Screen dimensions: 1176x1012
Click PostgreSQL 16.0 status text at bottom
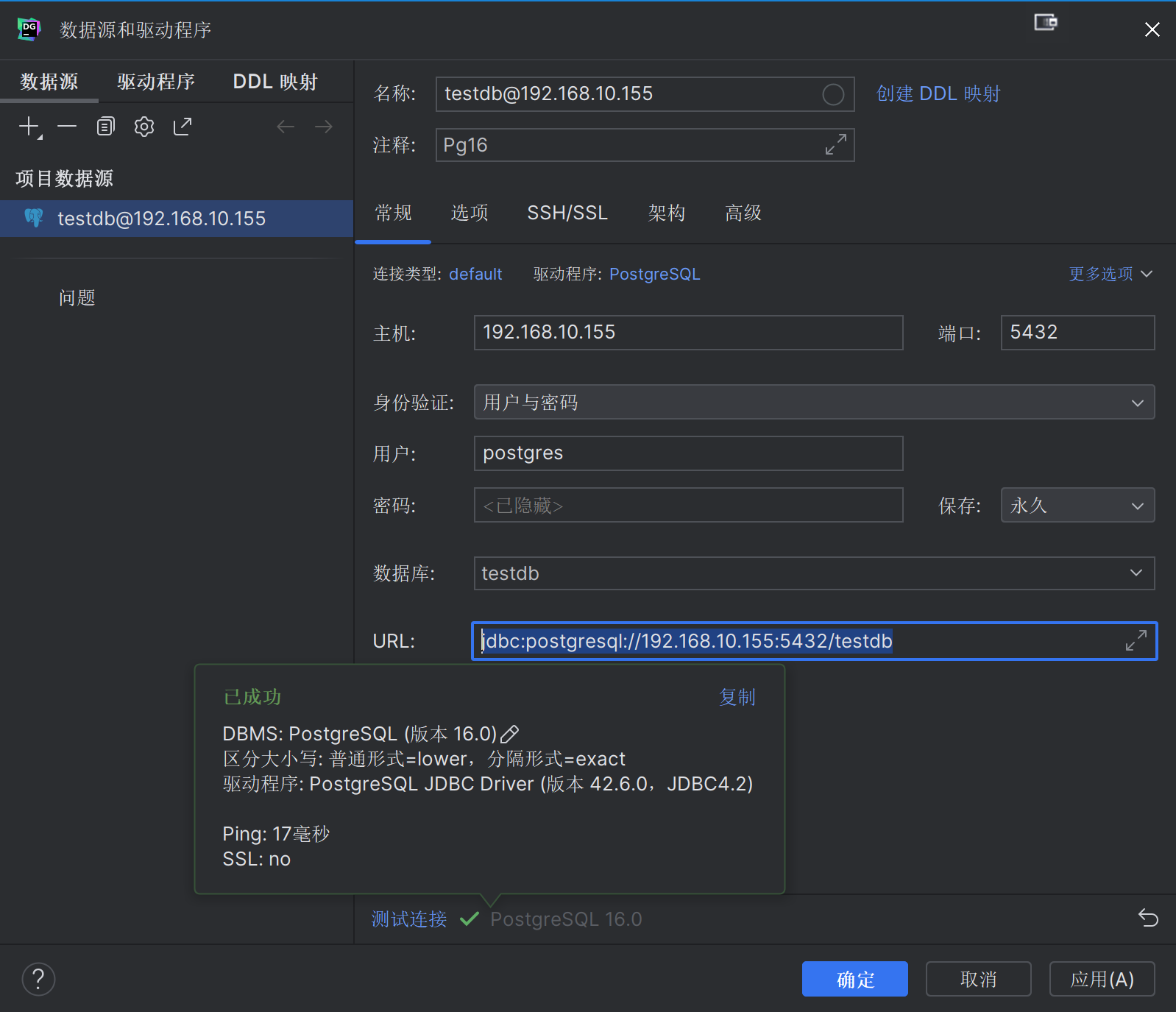tap(566, 919)
